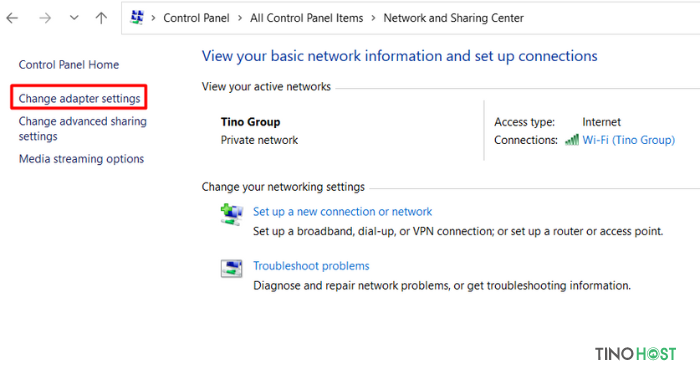This screenshot has width=700, height=375.
Task: Go up one level with up arrow
Action: click(x=101, y=18)
